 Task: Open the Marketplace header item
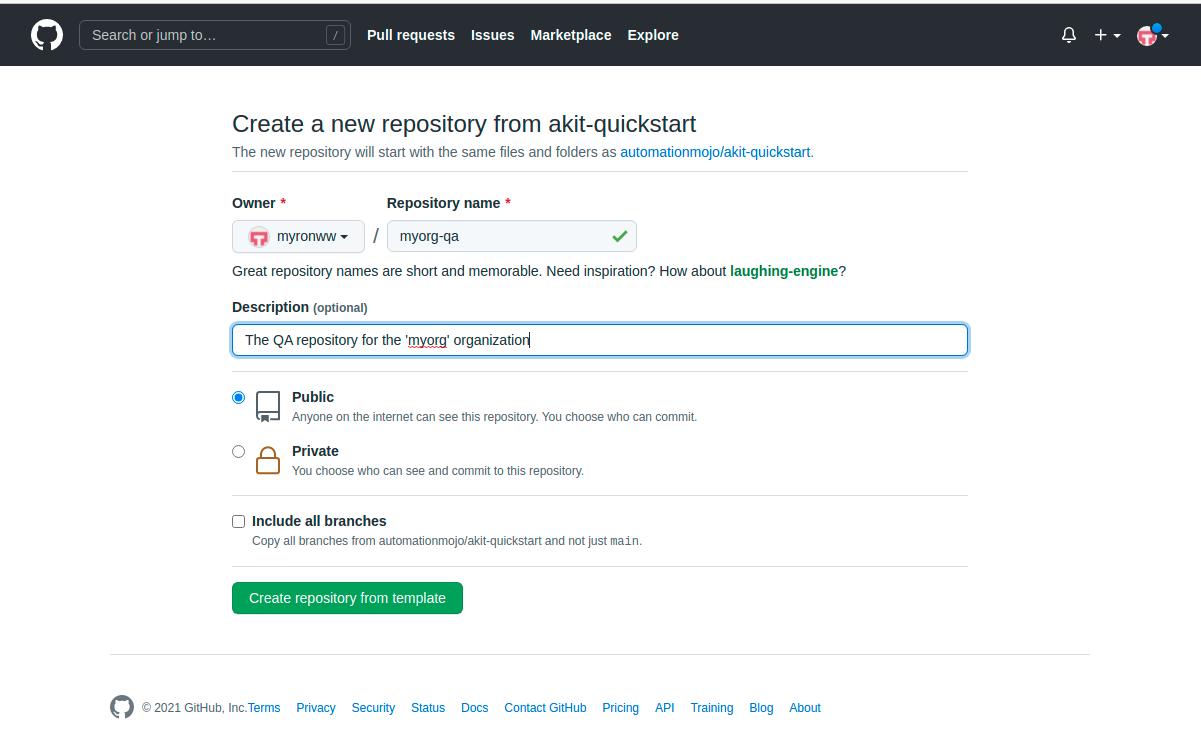tap(570, 35)
